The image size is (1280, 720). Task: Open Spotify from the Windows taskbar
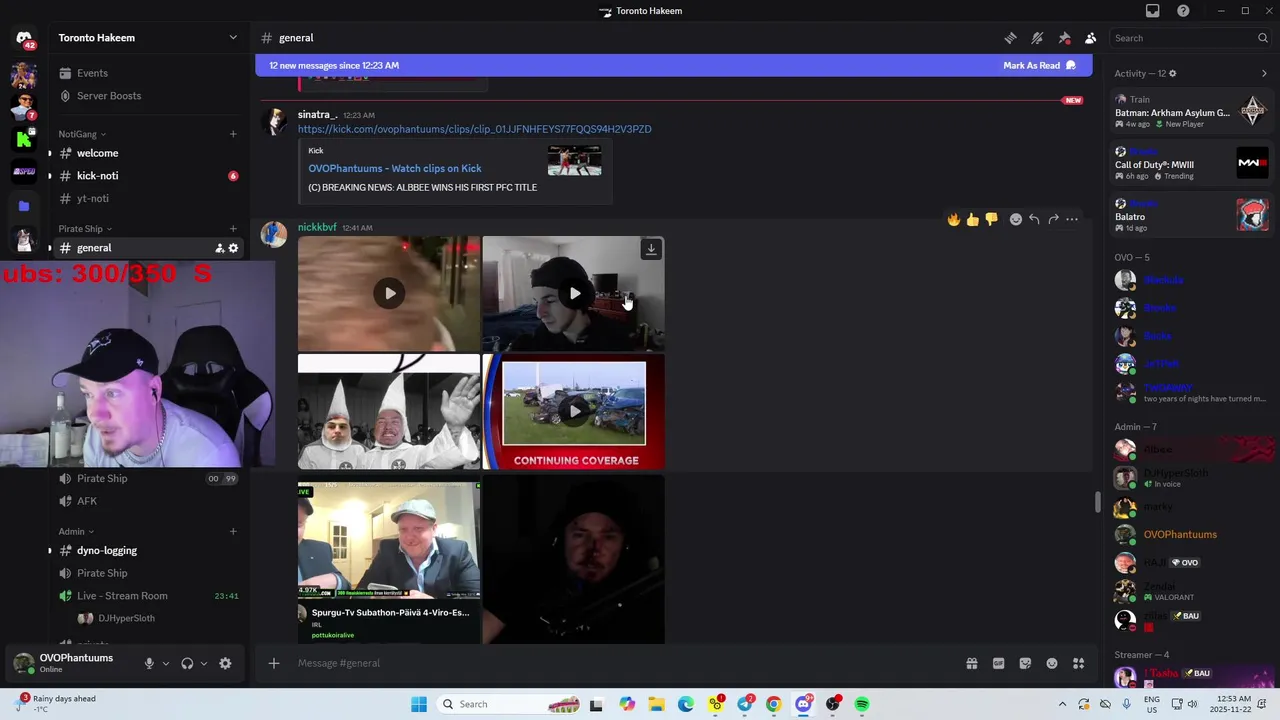point(862,704)
